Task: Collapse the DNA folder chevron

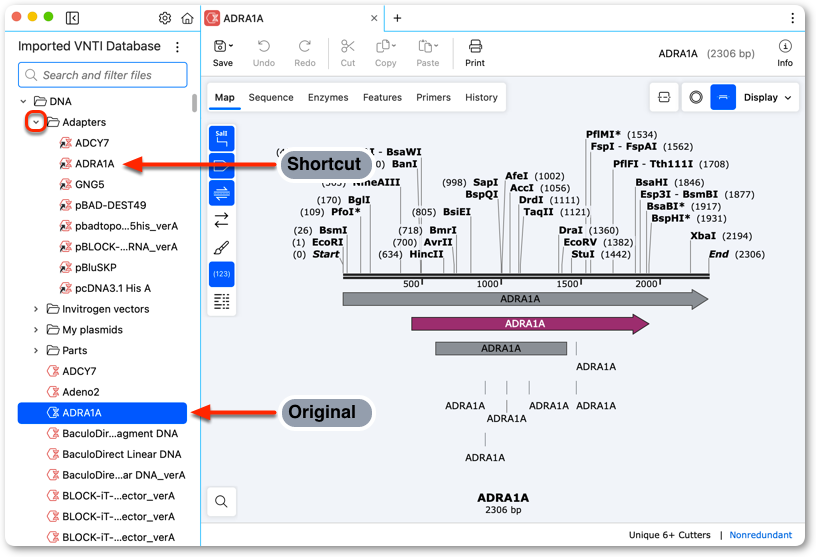Action: pyautogui.click(x=23, y=102)
